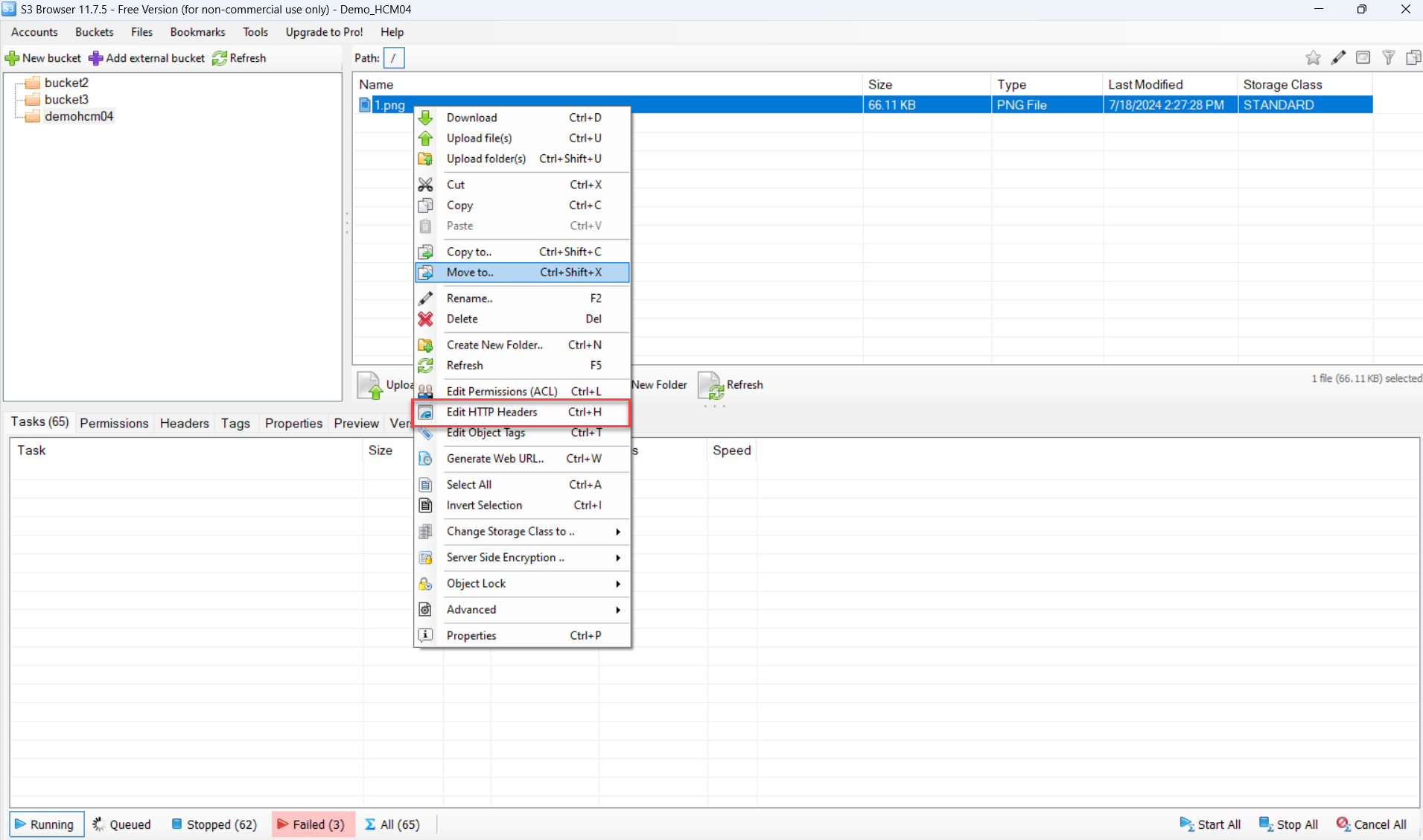Show Stopped (62) tasks filter

tap(214, 824)
